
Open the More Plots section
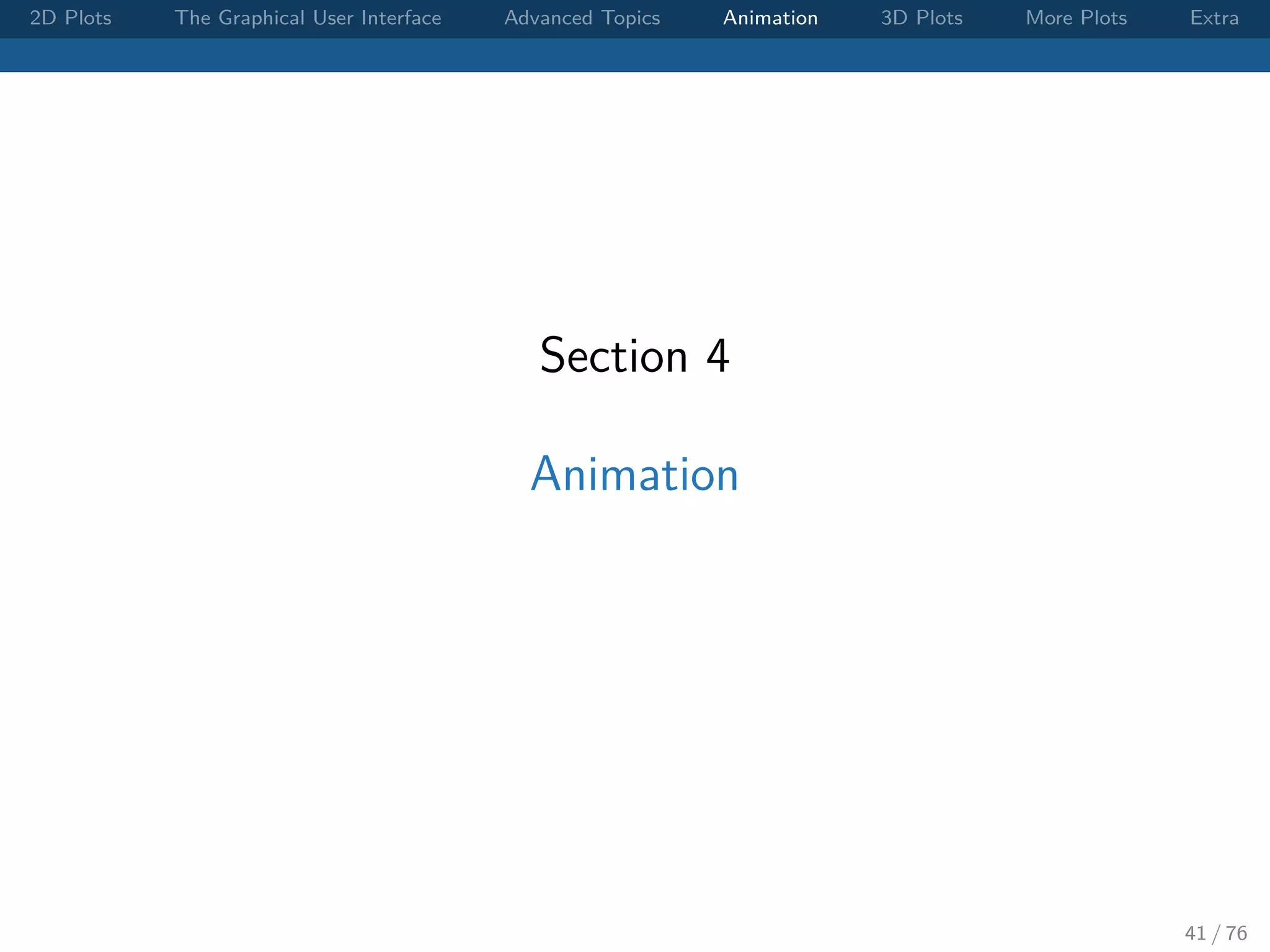pos(1077,18)
